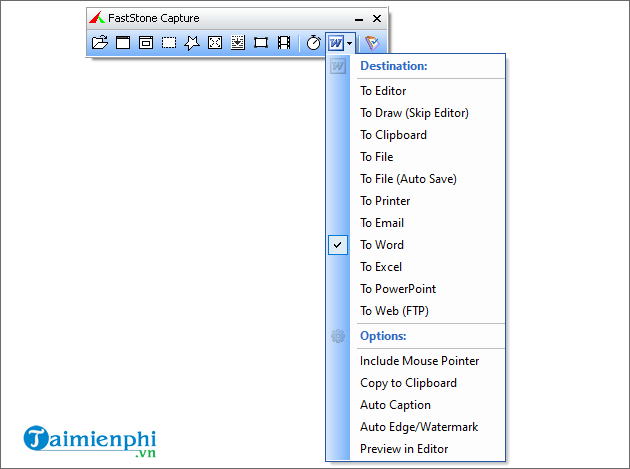Capture scrolling window icon
Viewport: 630px width, 469px height.
click(x=238, y=42)
